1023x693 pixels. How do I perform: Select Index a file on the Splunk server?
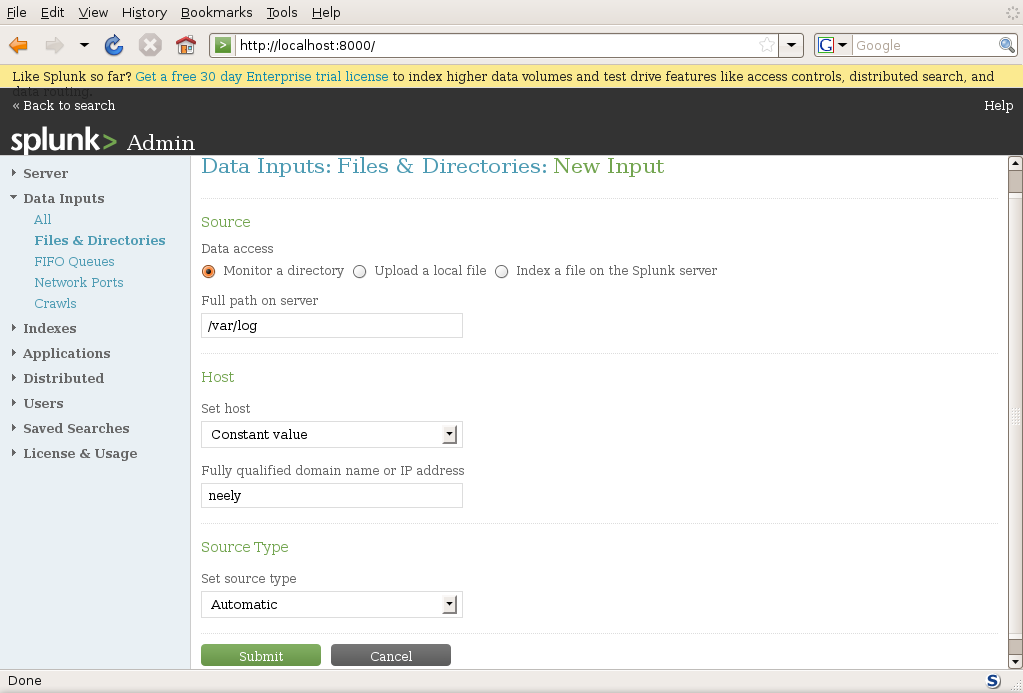501,271
